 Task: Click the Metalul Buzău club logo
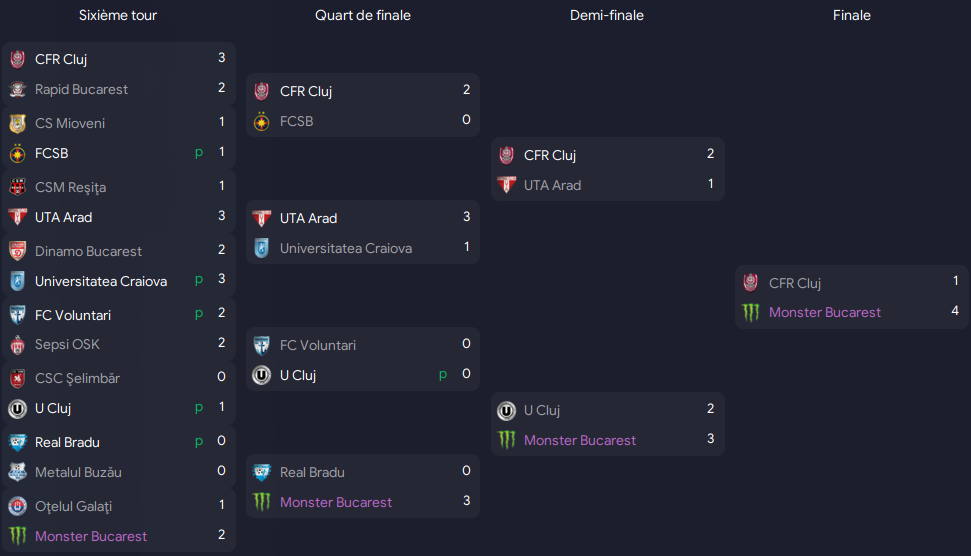pyautogui.click(x=17, y=472)
